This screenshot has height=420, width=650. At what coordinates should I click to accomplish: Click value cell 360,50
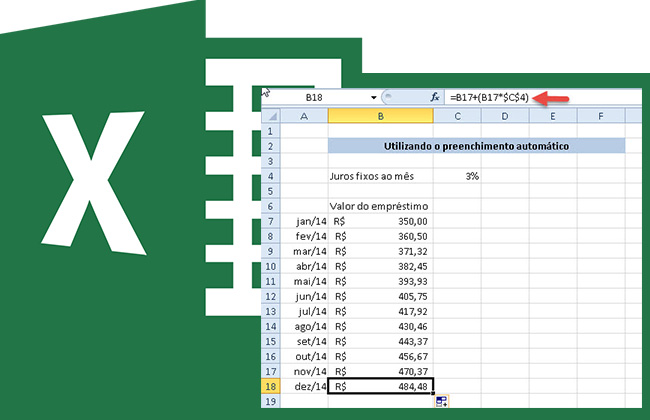(x=381, y=236)
